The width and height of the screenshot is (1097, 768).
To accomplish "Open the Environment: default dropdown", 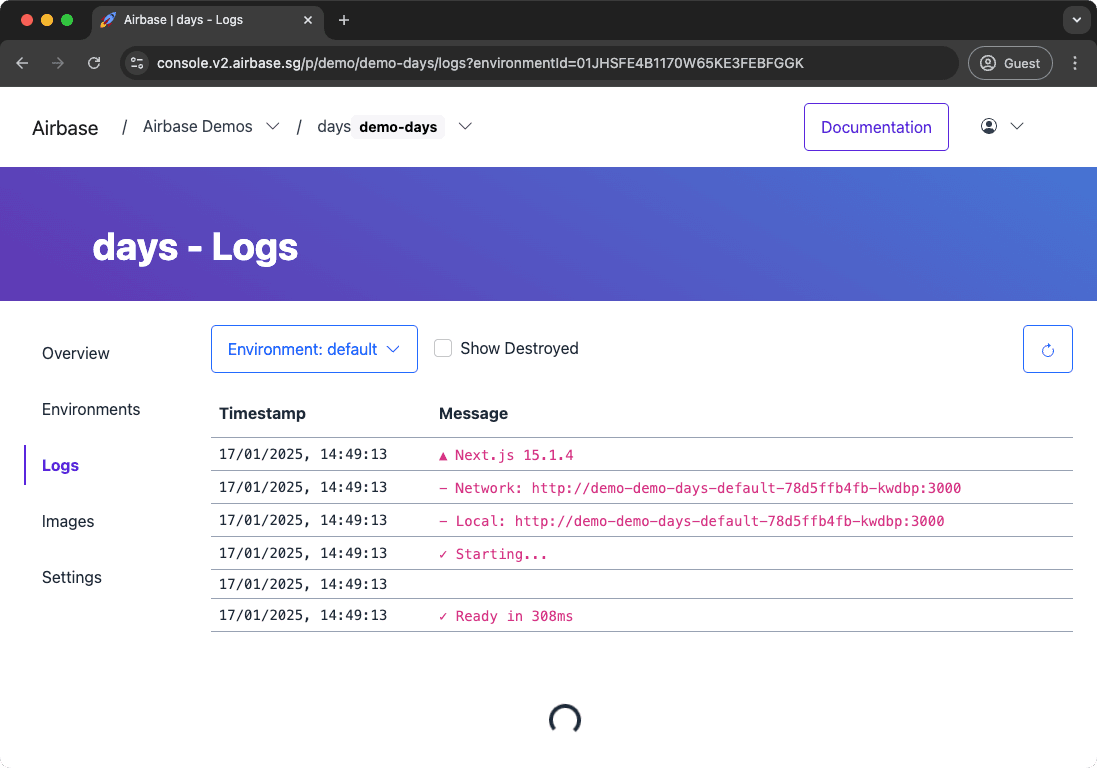I will pyautogui.click(x=314, y=348).
